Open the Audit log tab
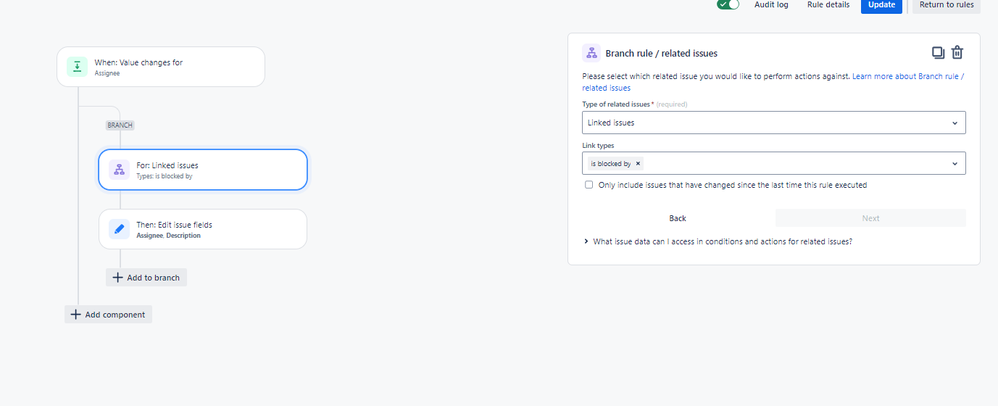 click(x=770, y=5)
